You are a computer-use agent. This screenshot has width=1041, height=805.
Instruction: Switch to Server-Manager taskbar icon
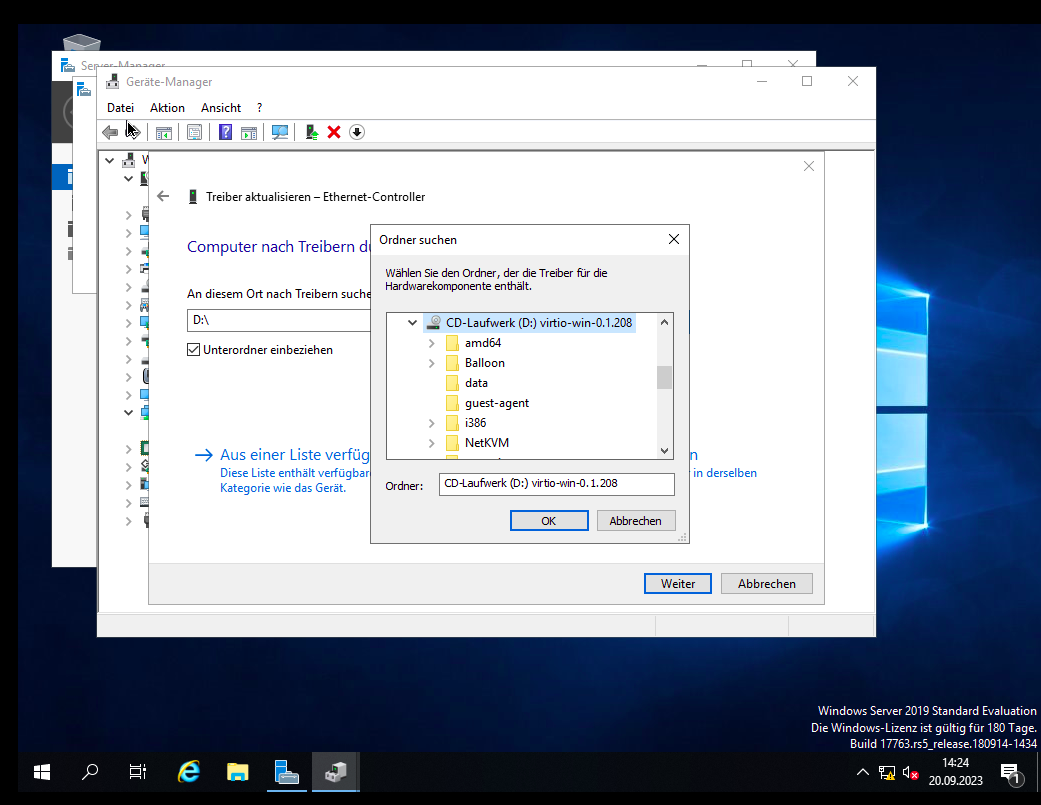[287, 772]
